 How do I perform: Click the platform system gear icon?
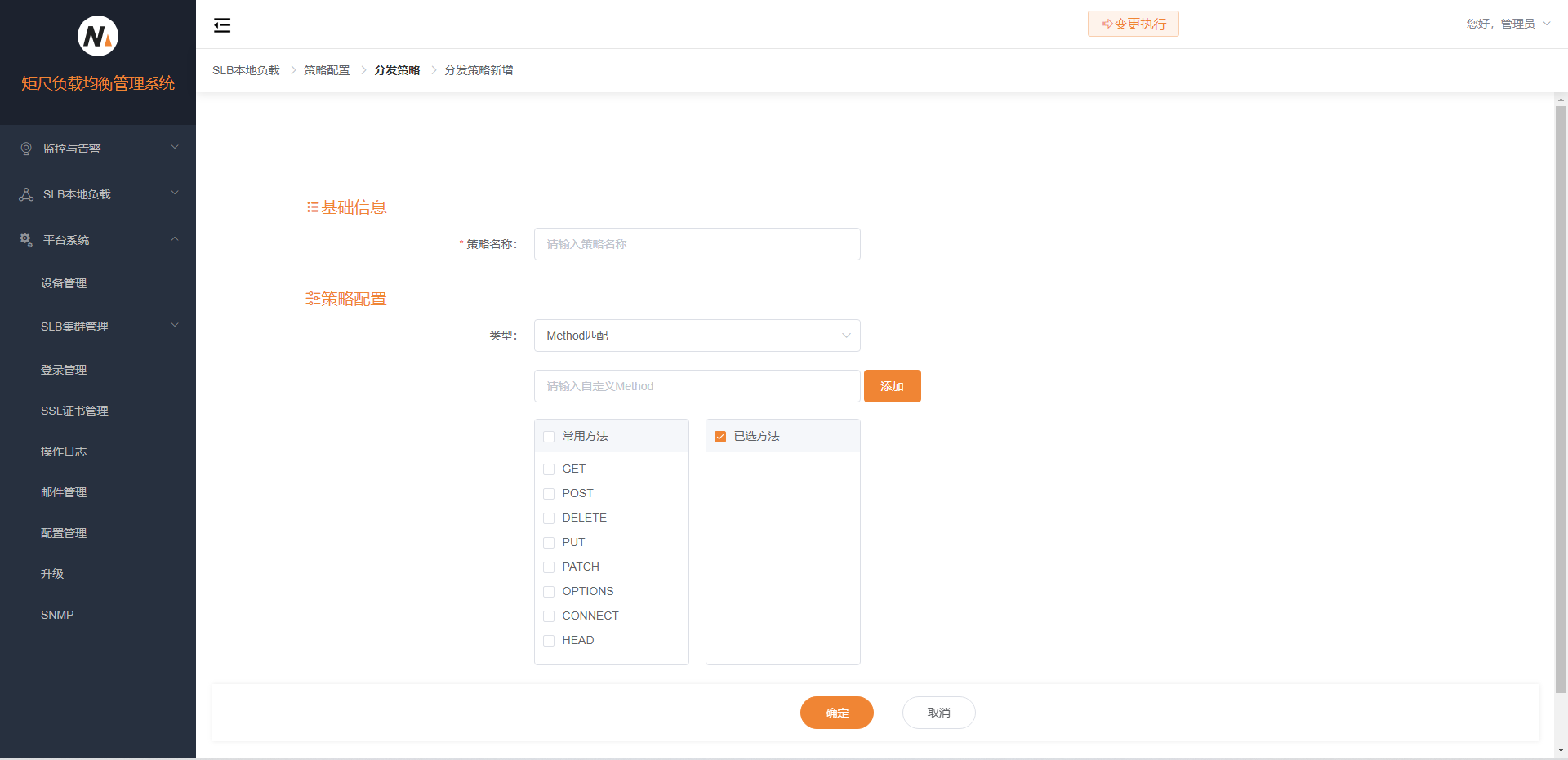tap(26, 240)
